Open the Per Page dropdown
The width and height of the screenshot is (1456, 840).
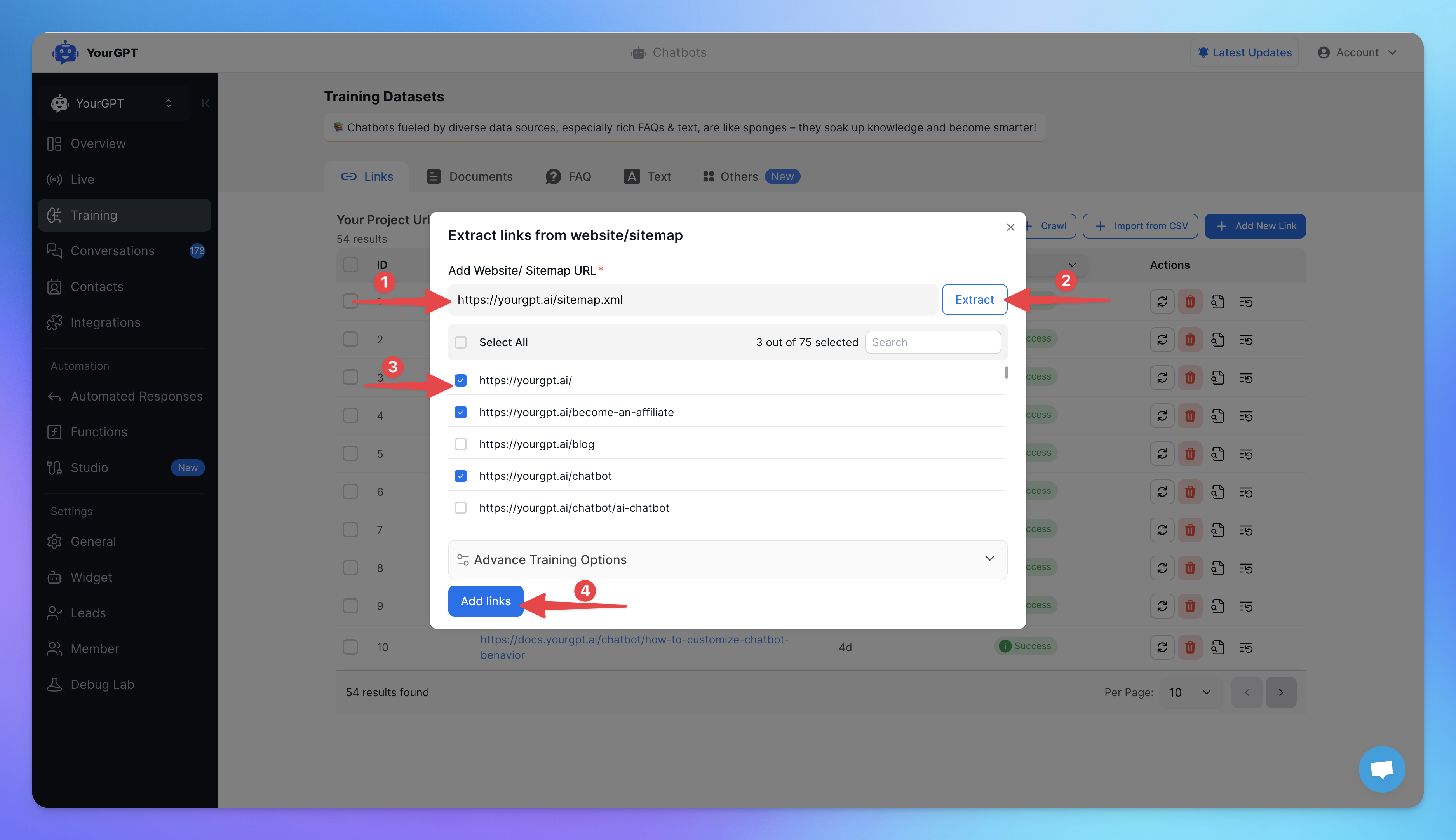pyautogui.click(x=1190, y=692)
